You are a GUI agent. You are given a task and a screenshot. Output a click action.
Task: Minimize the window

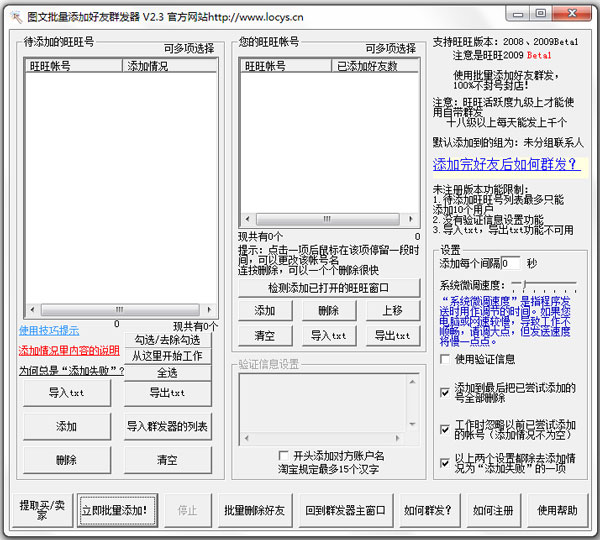518,14
